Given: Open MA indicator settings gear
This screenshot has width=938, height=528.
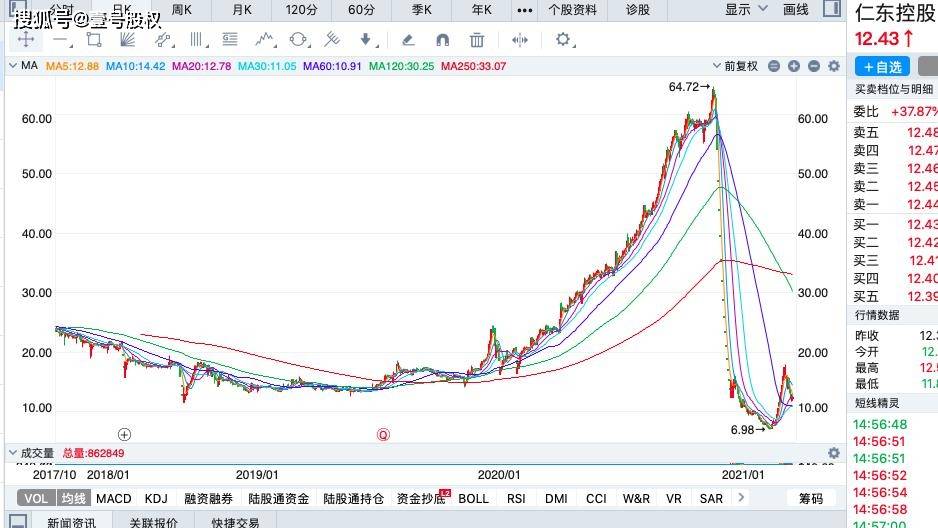Looking at the screenshot, I should pyautogui.click(x=833, y=66).
